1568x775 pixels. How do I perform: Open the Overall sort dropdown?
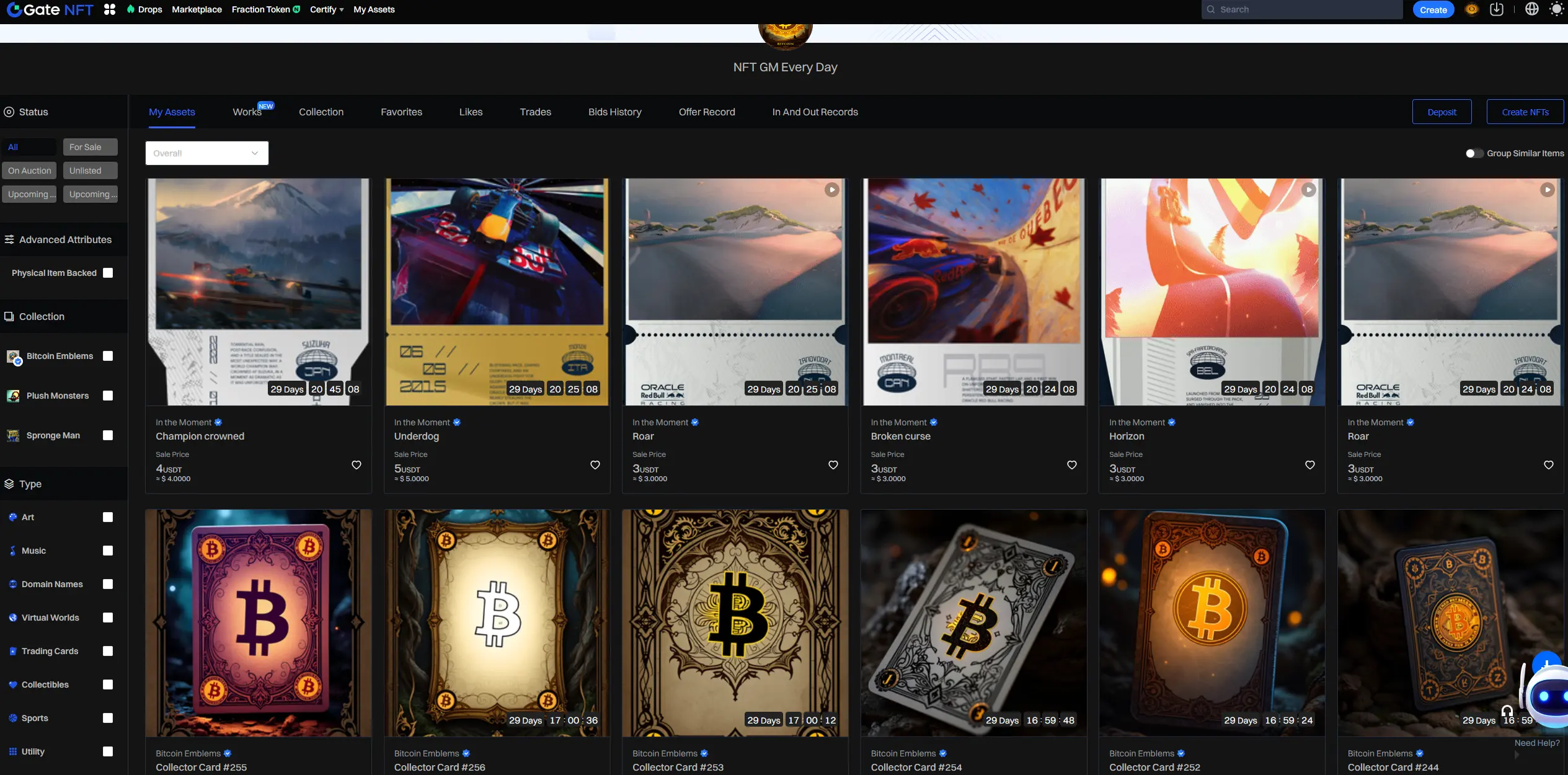[x=207, y=153]
